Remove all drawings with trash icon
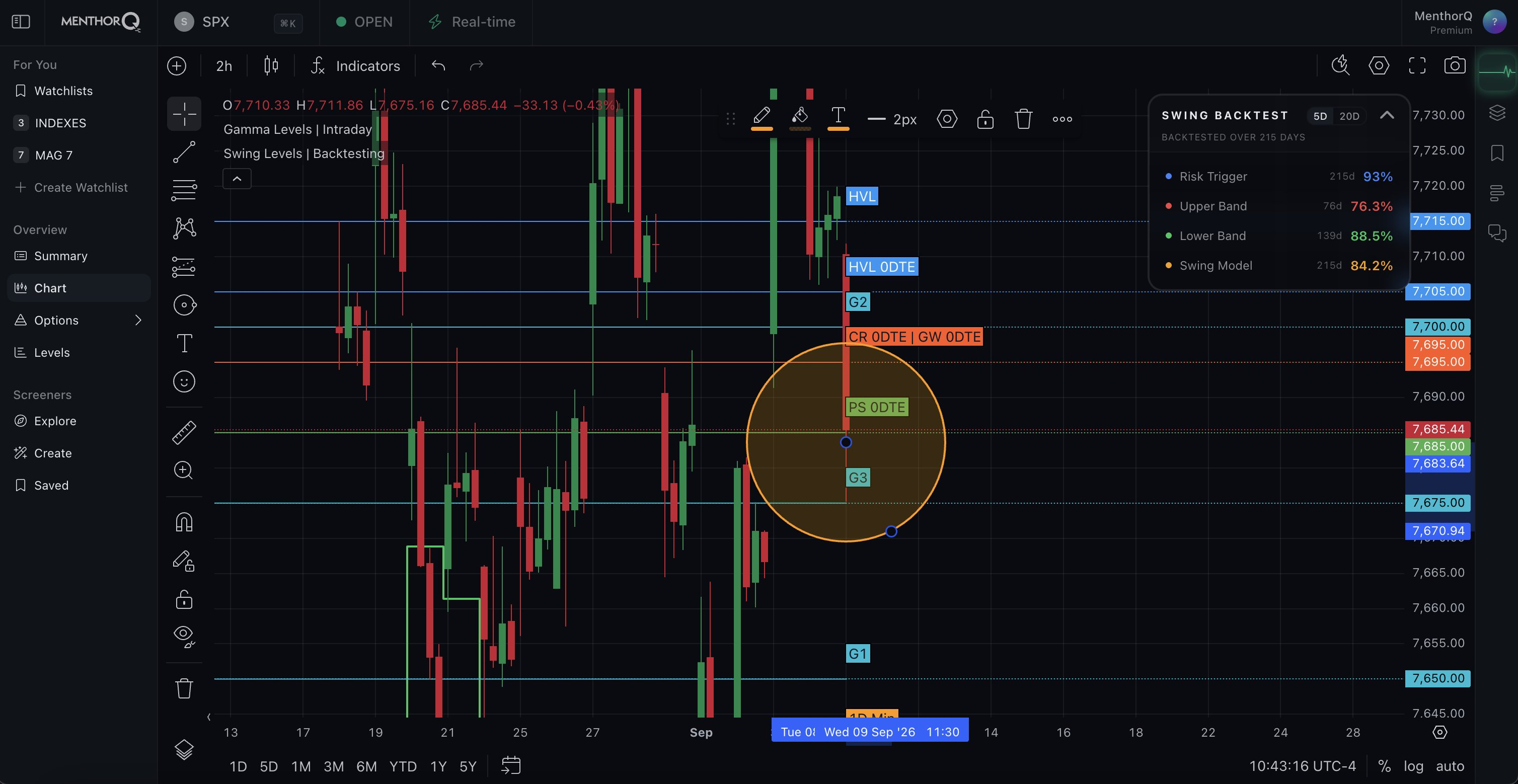This screenshot has height=784, width=1518. coord(184,688)
